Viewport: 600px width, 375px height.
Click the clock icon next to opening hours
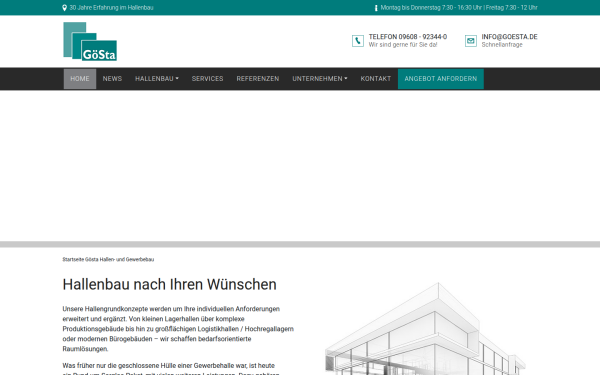(x=376, y=8)
